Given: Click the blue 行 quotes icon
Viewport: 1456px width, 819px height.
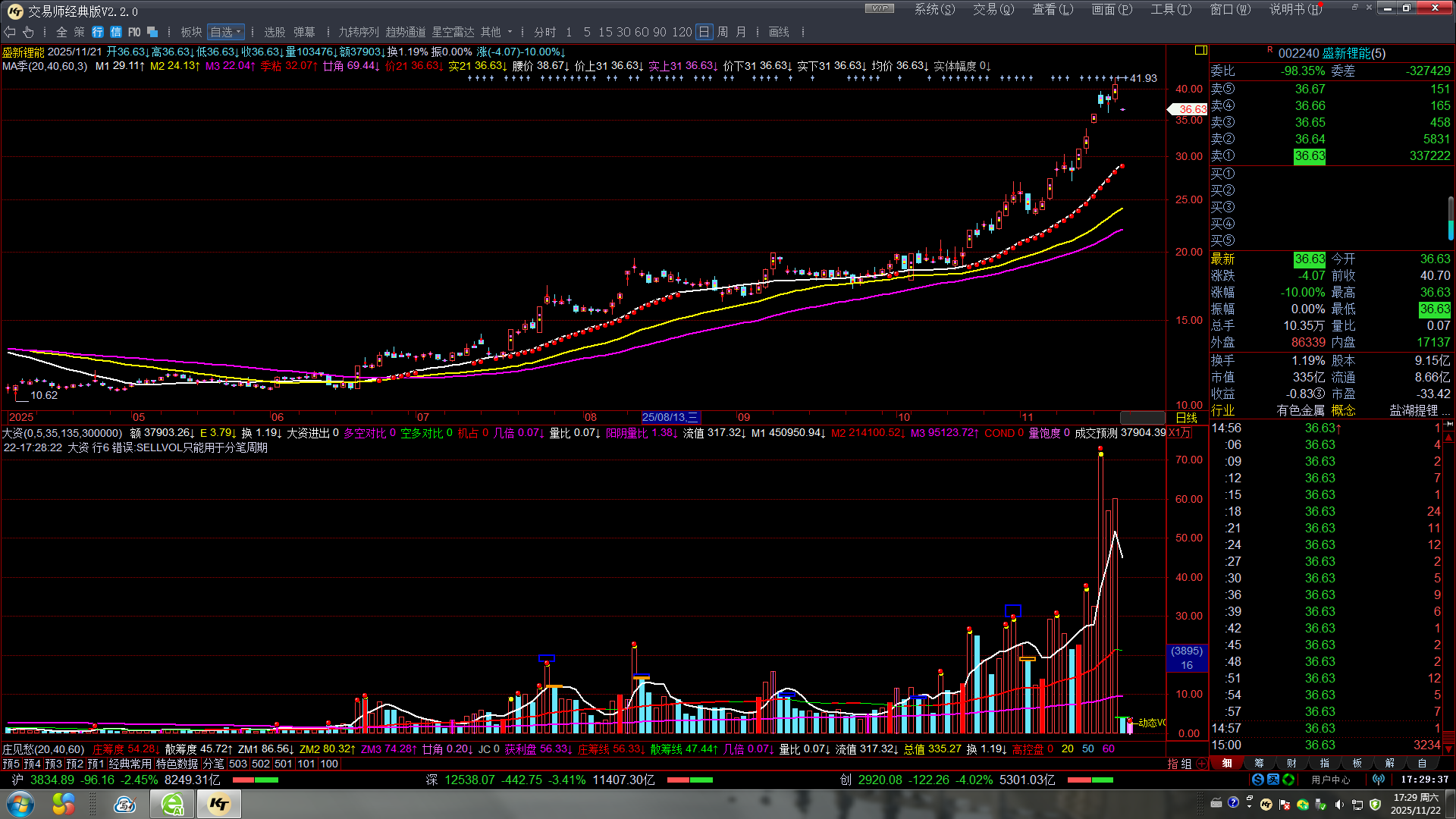Looking at the screenshot, I should (x=98, y=32).
